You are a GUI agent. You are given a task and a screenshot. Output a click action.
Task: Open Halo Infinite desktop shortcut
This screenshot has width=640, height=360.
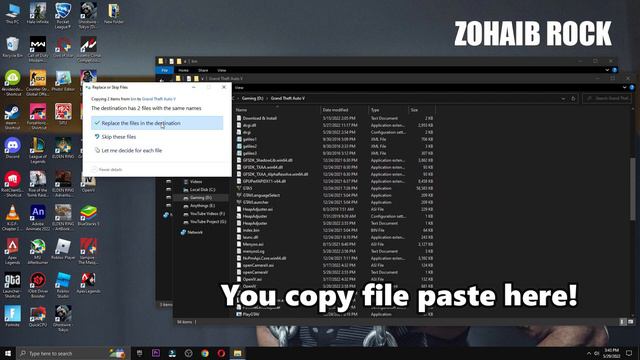[38, 14]
